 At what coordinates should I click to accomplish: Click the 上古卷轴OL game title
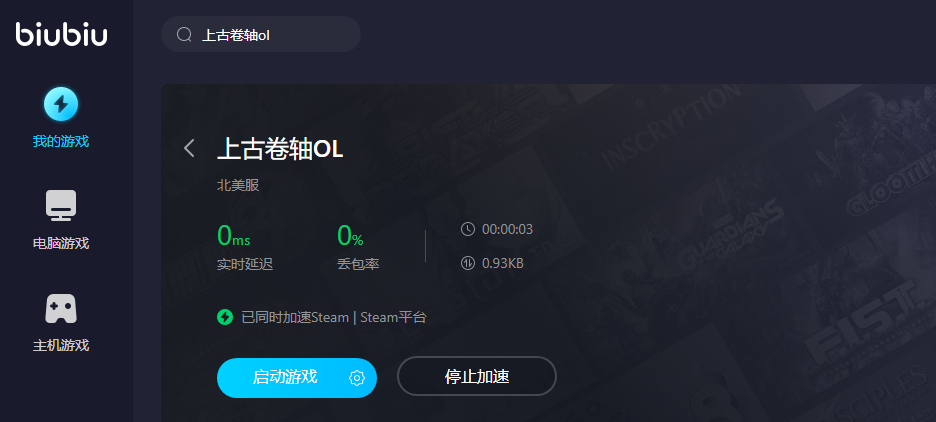(x=280, y=149)
